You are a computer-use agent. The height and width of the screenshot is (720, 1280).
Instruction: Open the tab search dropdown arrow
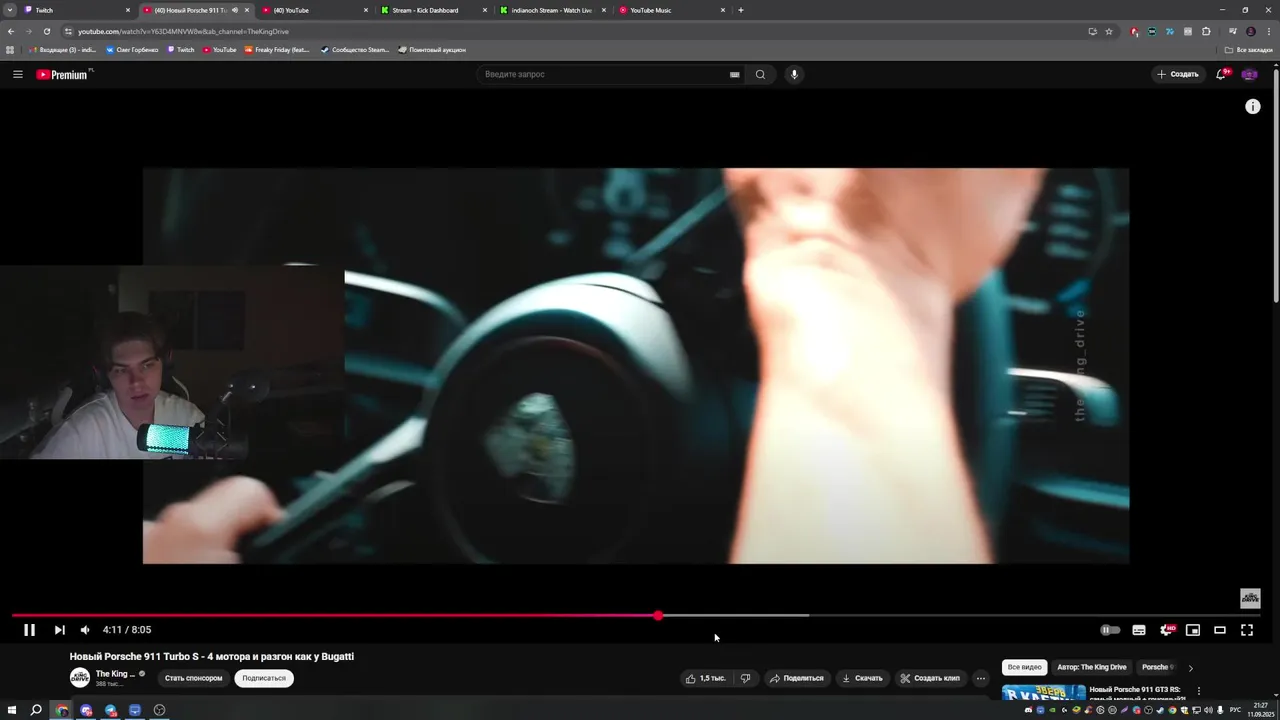pos(9,10)
